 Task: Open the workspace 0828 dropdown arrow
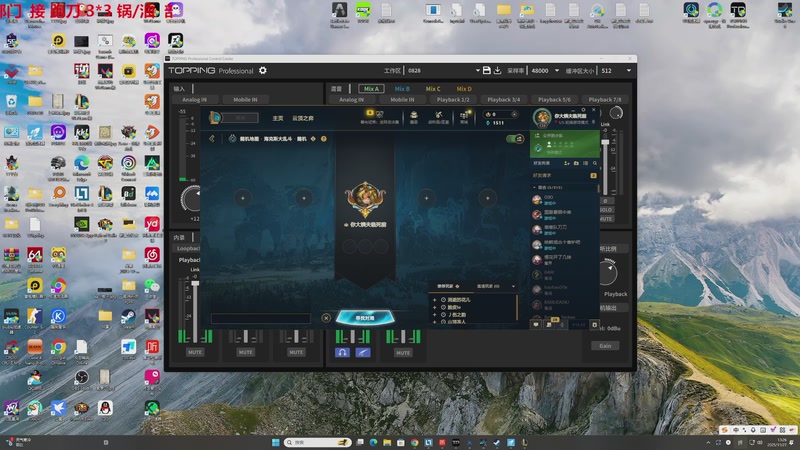[x=478, y=70]
